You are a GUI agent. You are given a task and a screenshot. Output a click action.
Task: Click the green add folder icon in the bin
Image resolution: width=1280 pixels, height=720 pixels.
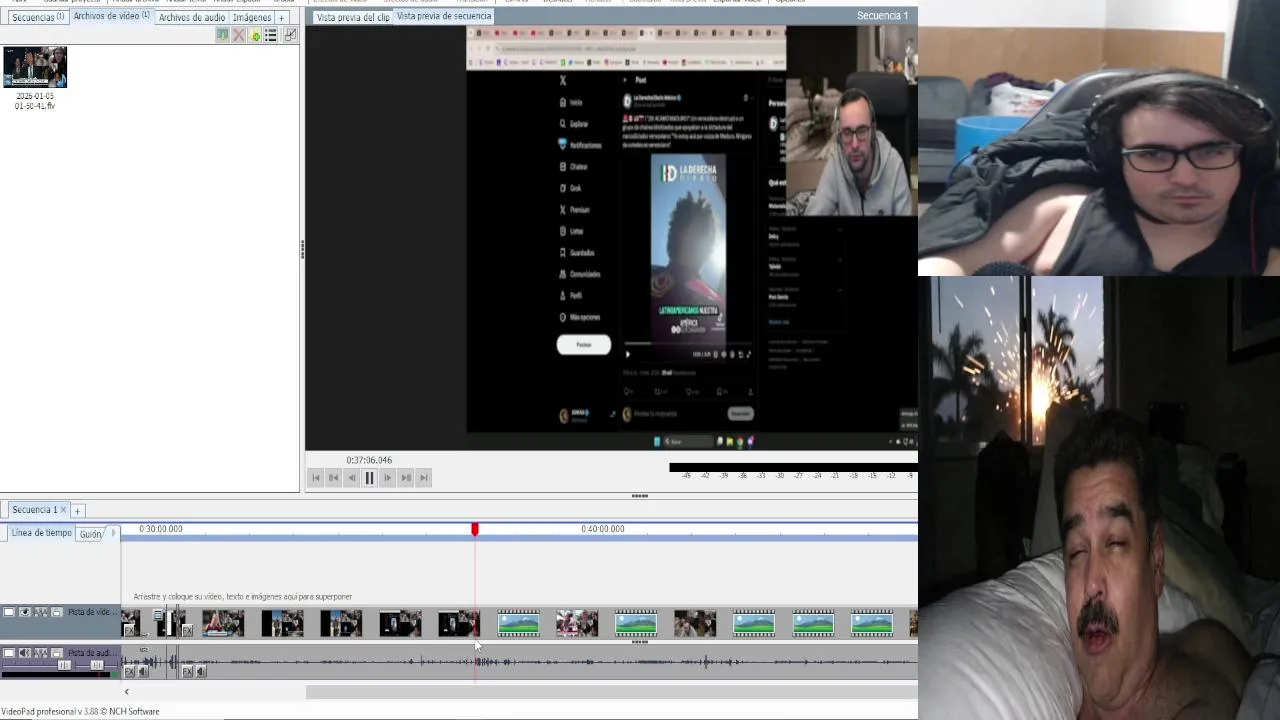(255, 34)
